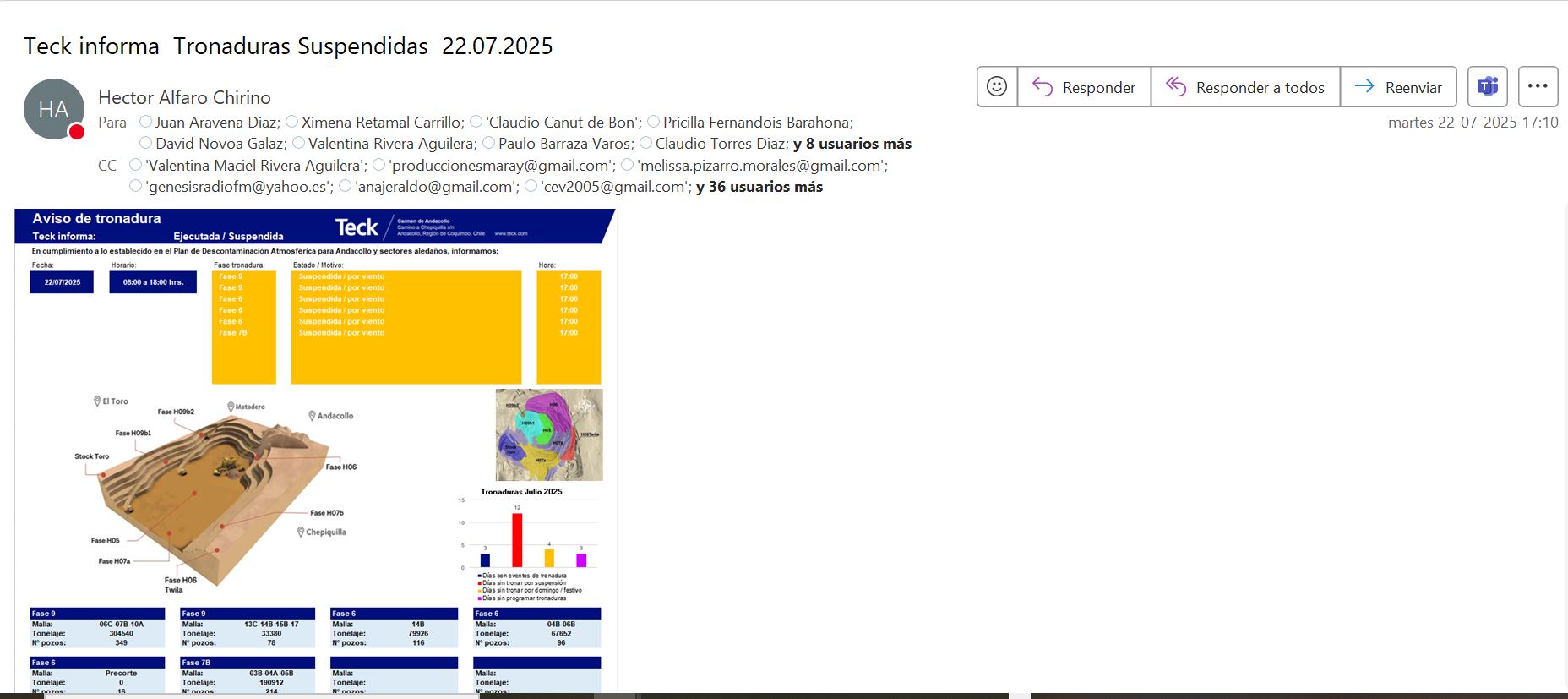
Task: Click the colored phase map thumbnail
Action: pos(549,434)
